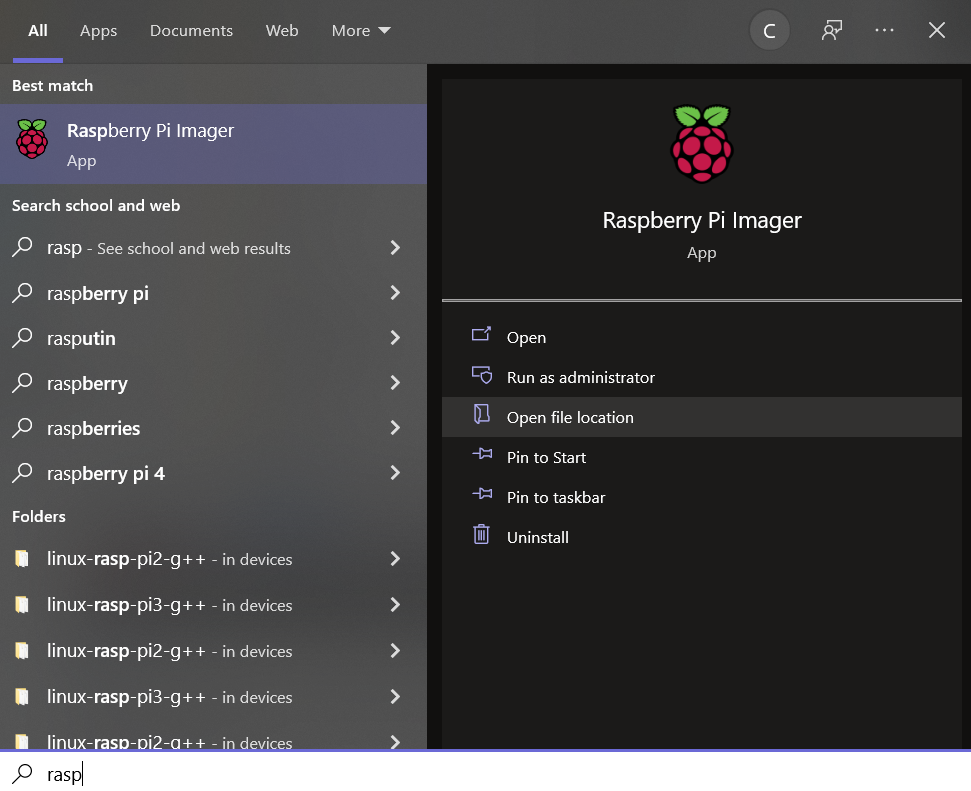Open the feedback person icon in the header

tap(832, 30)
